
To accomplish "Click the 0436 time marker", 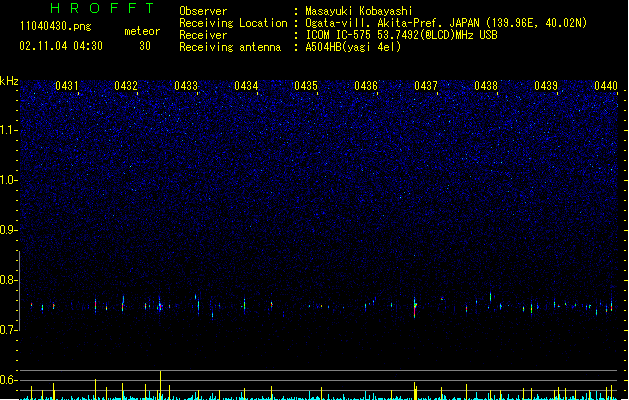I will pos(366,86).
